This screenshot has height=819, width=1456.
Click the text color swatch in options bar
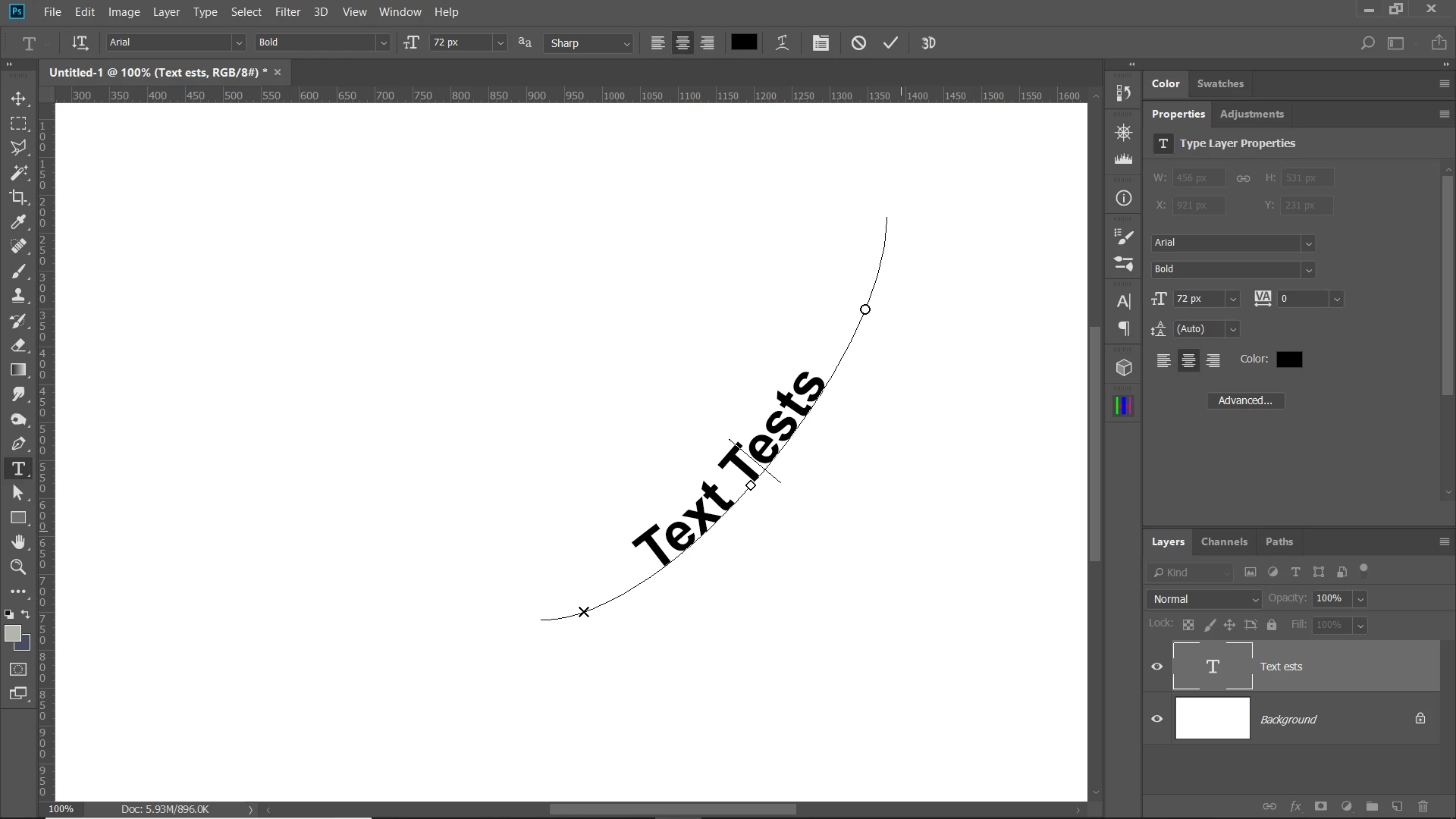pyautogui.click(x=743, y=42)
